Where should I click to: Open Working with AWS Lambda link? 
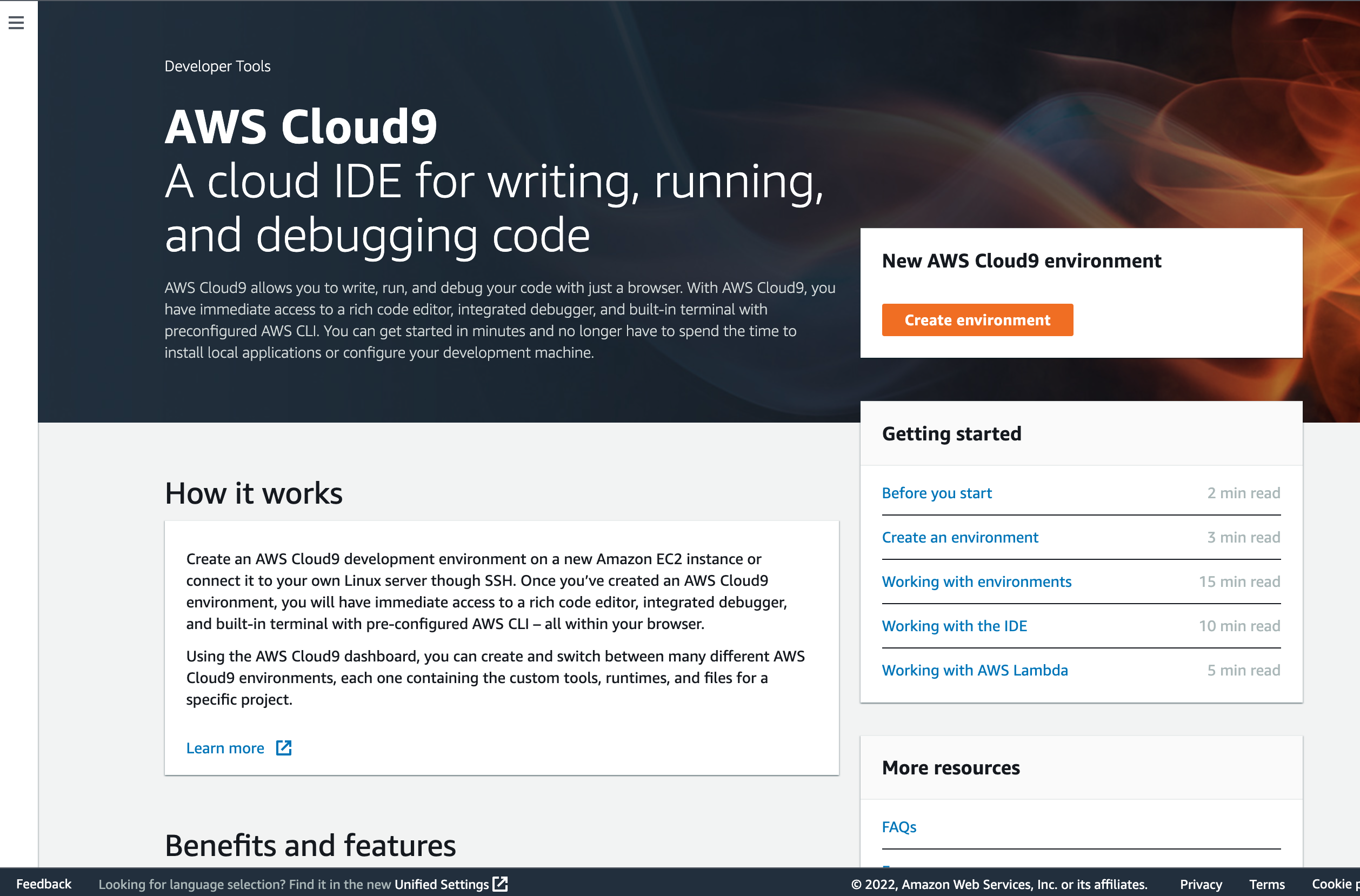click(975, 670)
